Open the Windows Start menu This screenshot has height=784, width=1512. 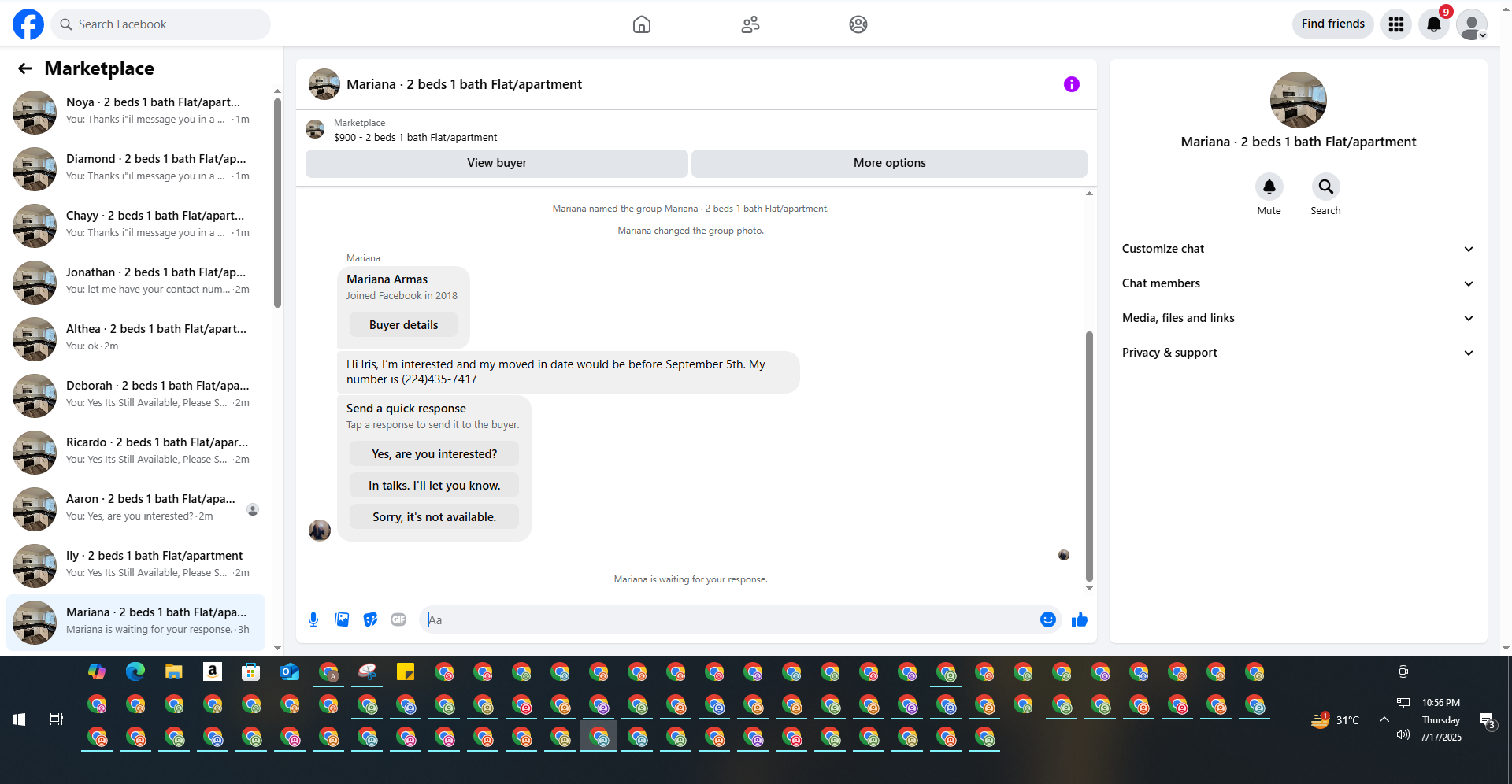point(19,719)
